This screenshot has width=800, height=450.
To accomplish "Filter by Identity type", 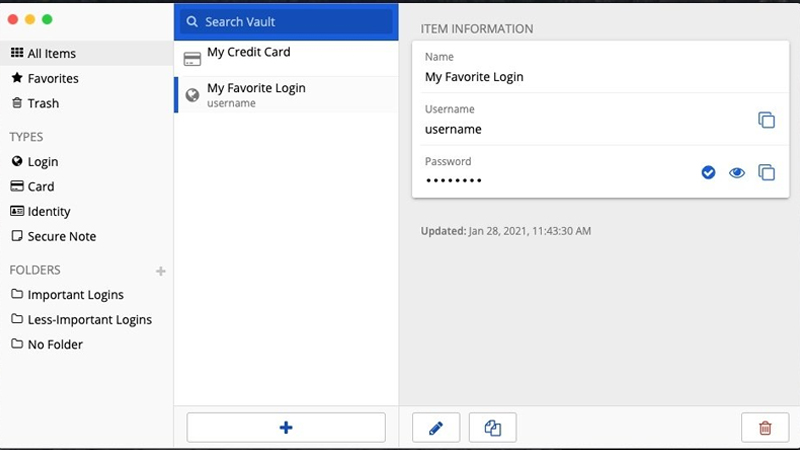I will pyautogui.click(x=49, y=212).
